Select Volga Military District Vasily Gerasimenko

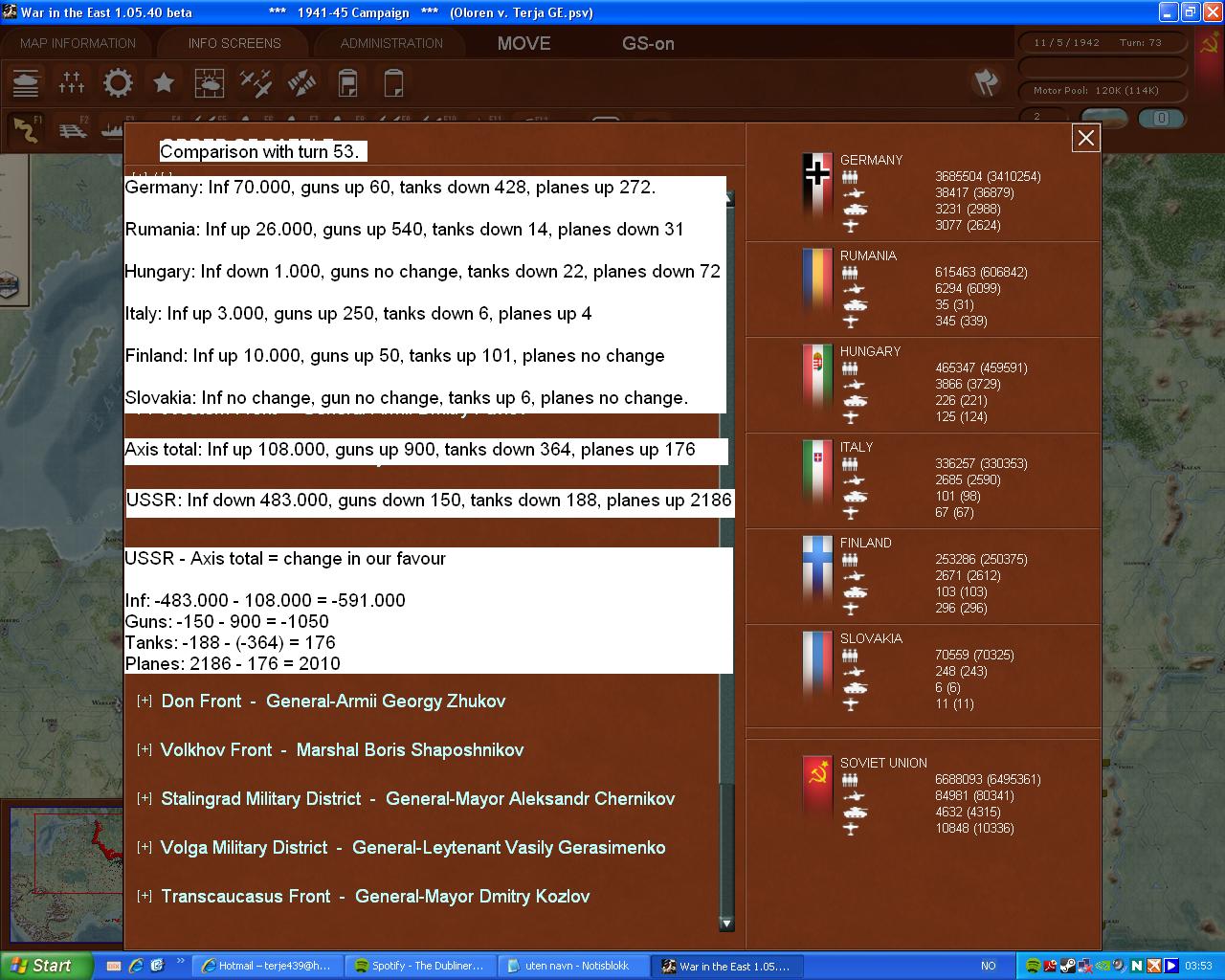(412, 848)
